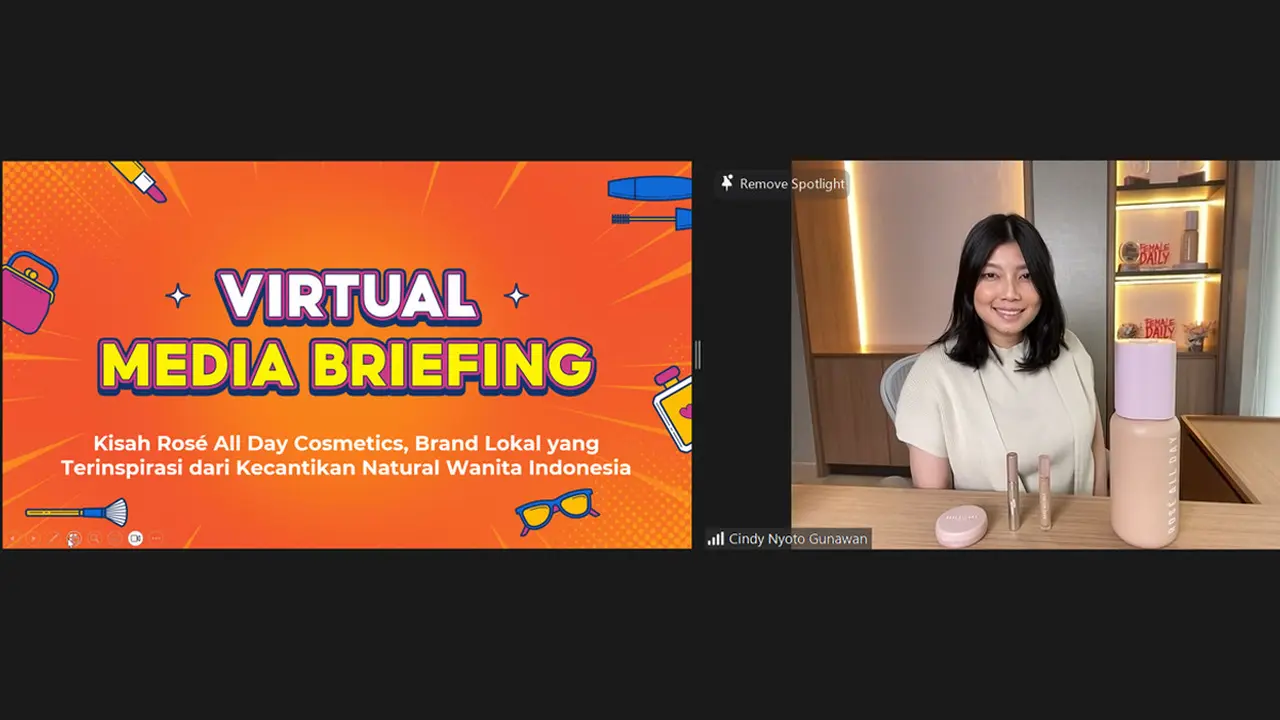Click the signal strength bars icon

(x=716, y=539)
